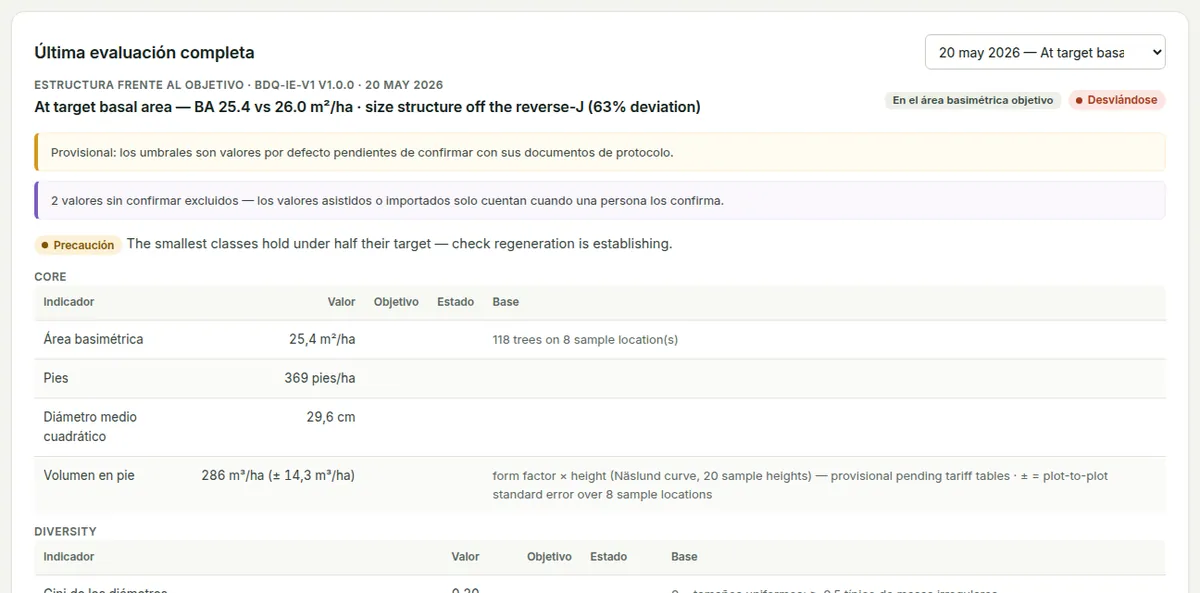This screenshot has width=1200, height=593.
Task: Click the DIVERSITY section label
Action: point(65,531)
